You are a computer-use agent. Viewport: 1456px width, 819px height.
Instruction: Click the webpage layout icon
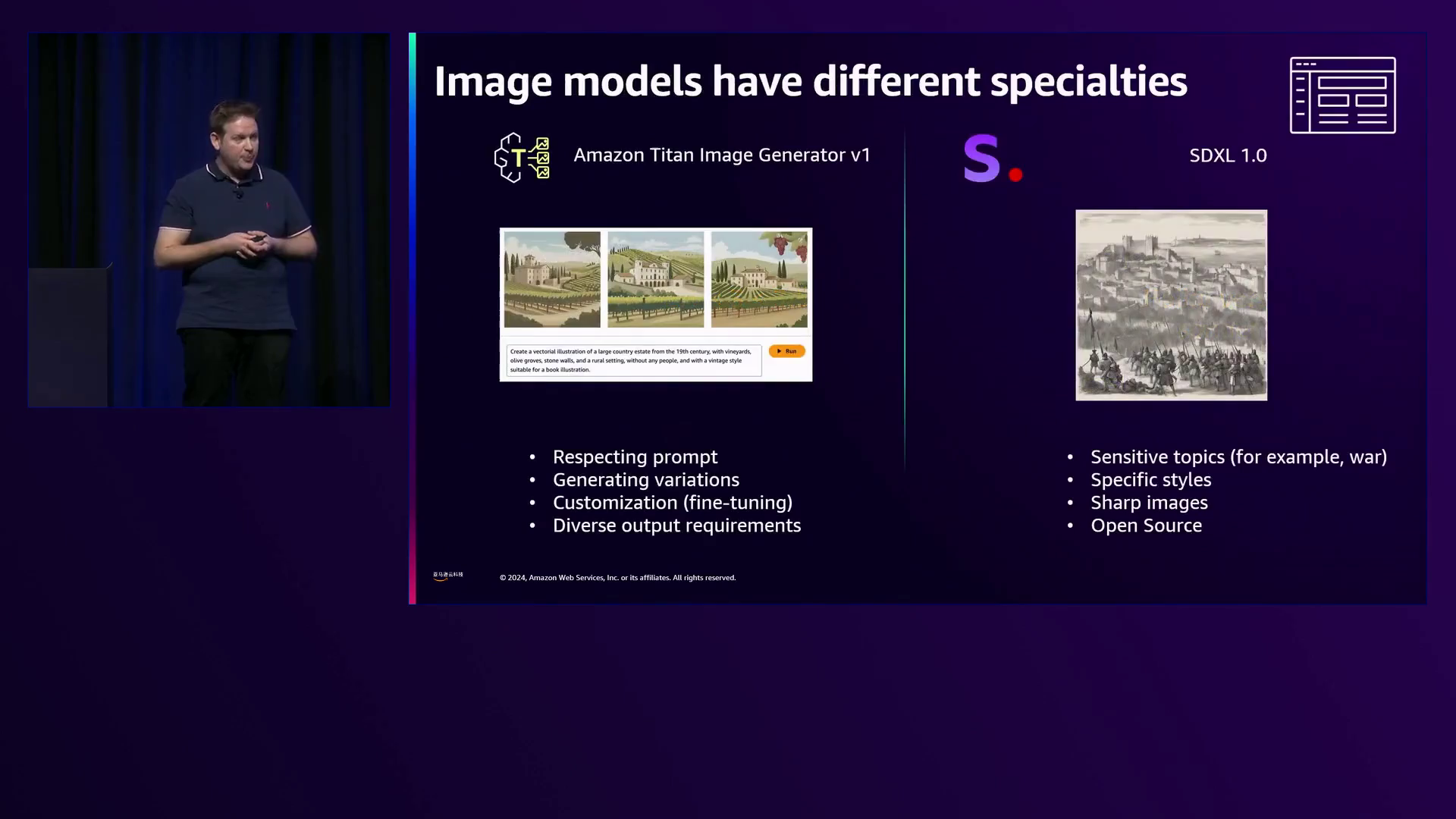coord(1342,96)
